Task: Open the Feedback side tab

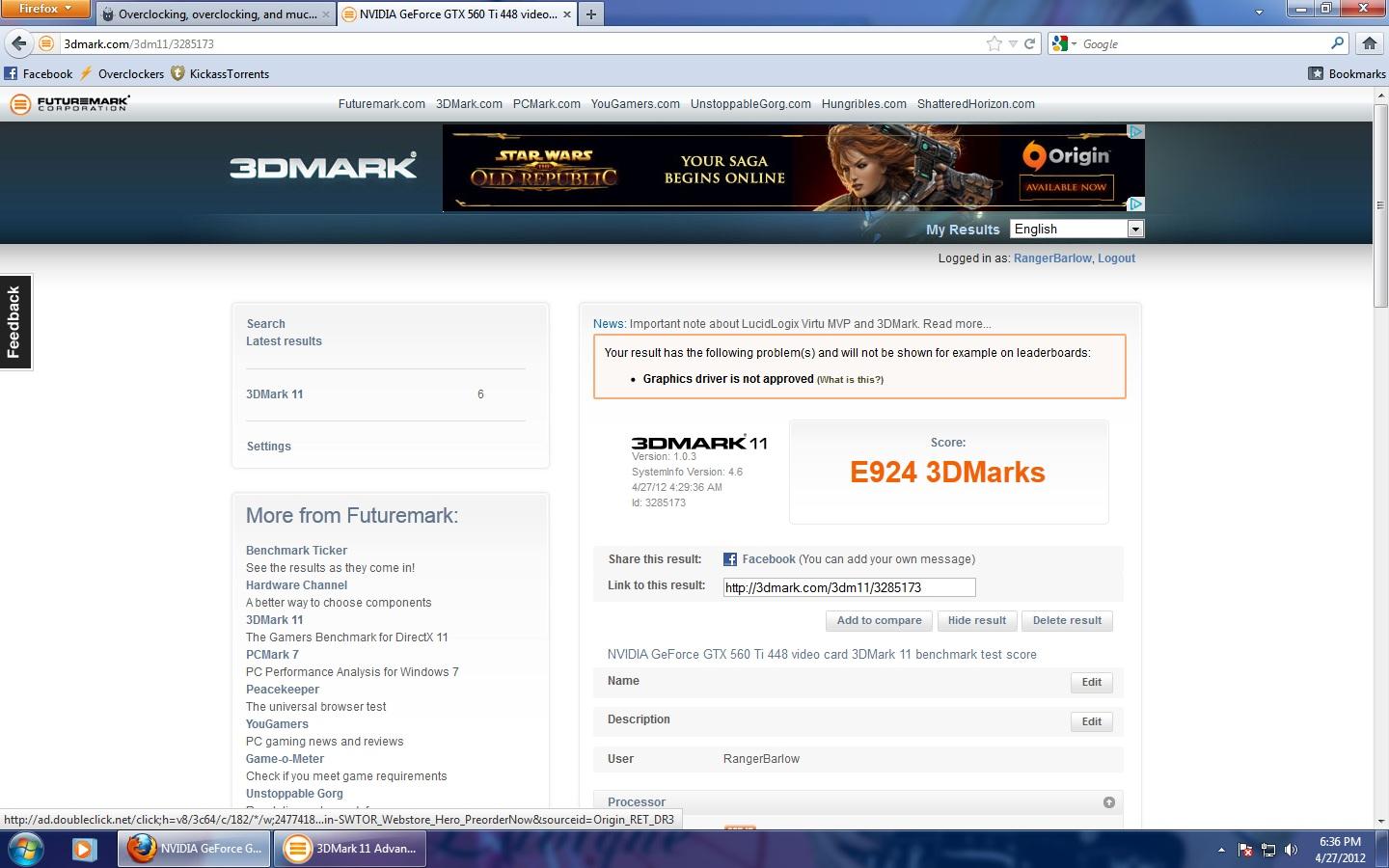Action: (14, 322)
